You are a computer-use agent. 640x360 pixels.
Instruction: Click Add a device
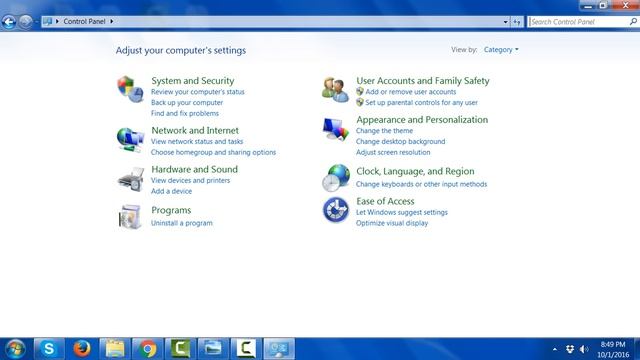pos(171,191)
